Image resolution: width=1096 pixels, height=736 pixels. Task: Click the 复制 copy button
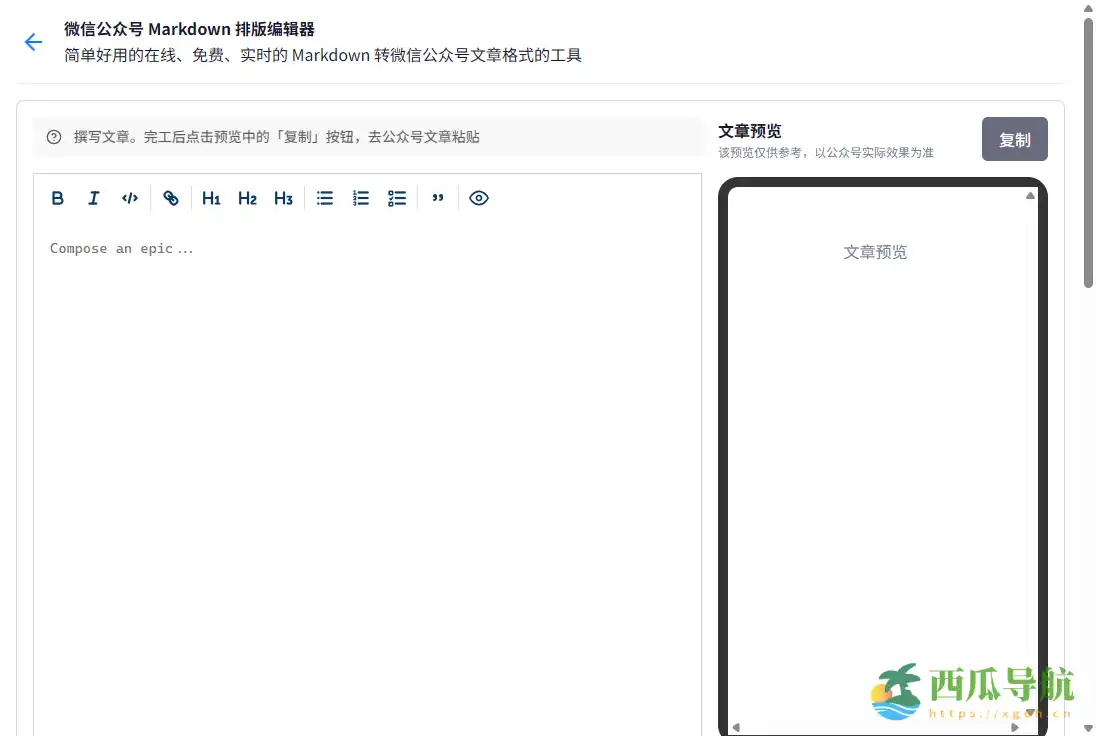(1014, 139)
